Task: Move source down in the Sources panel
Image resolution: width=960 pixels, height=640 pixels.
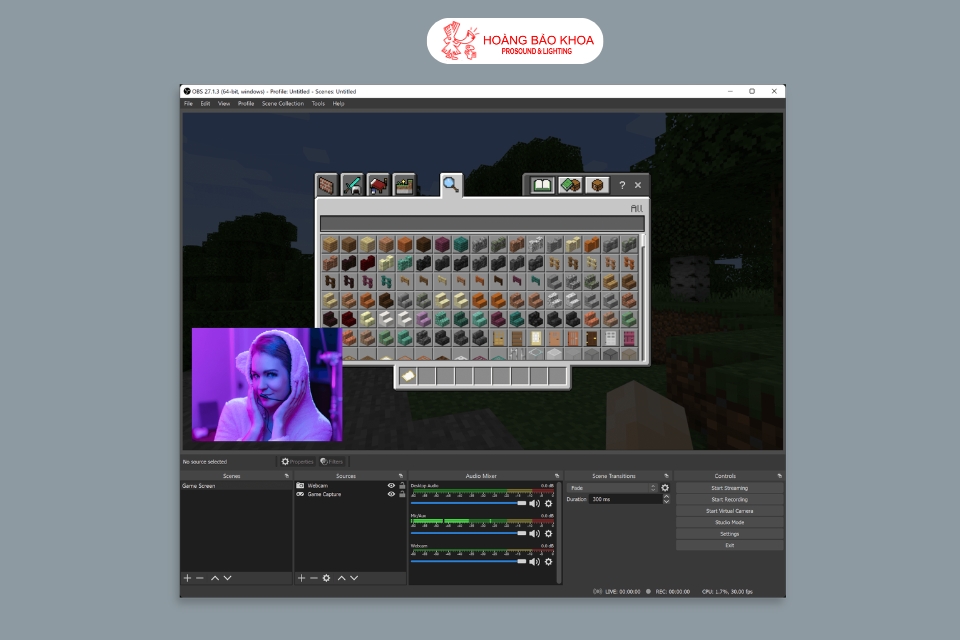Action: (x=354, y=578)
